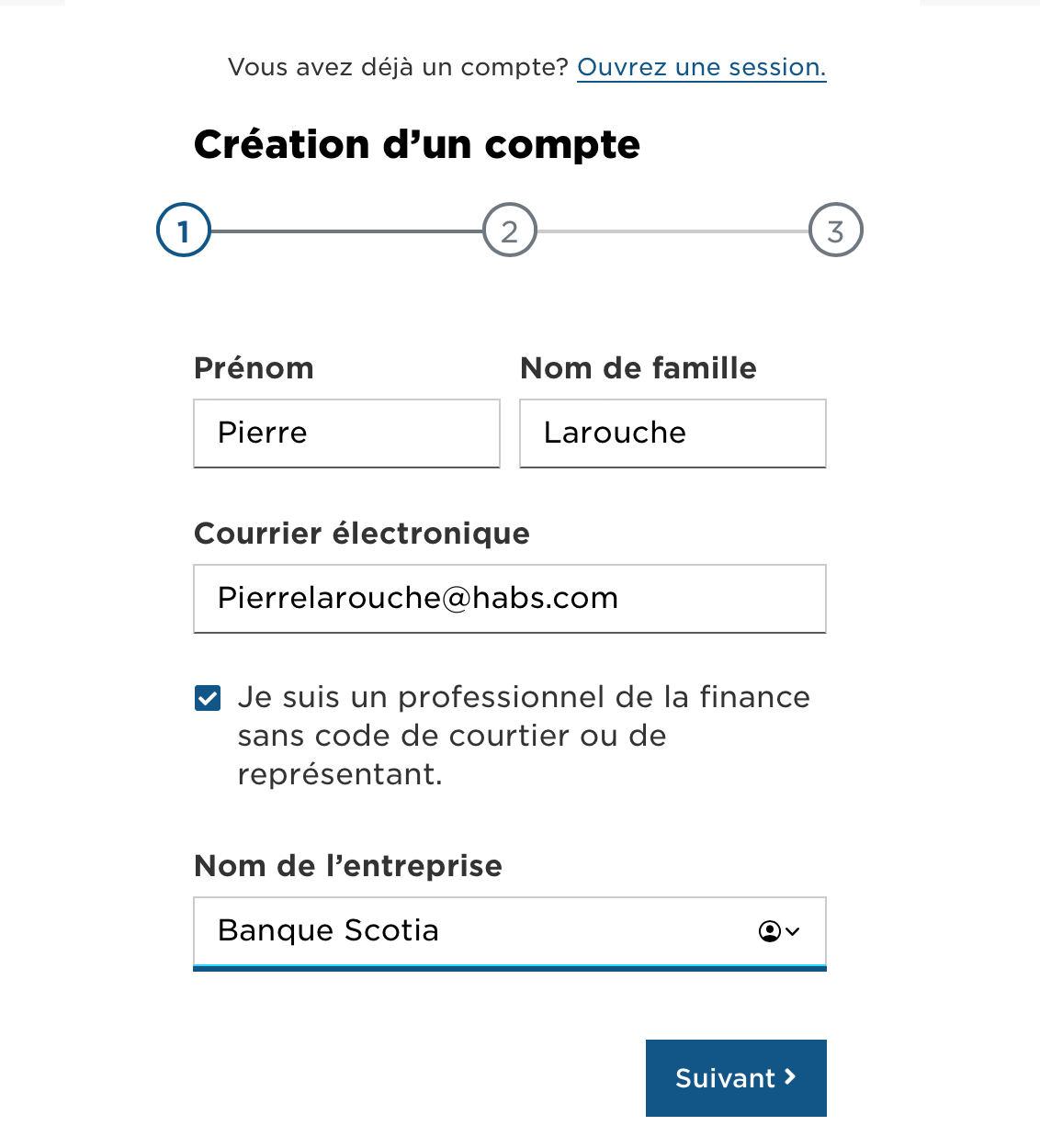Click the "Nom de l'entreprise" label
Screen dimensions: 1040x1148
click(347, 866)
